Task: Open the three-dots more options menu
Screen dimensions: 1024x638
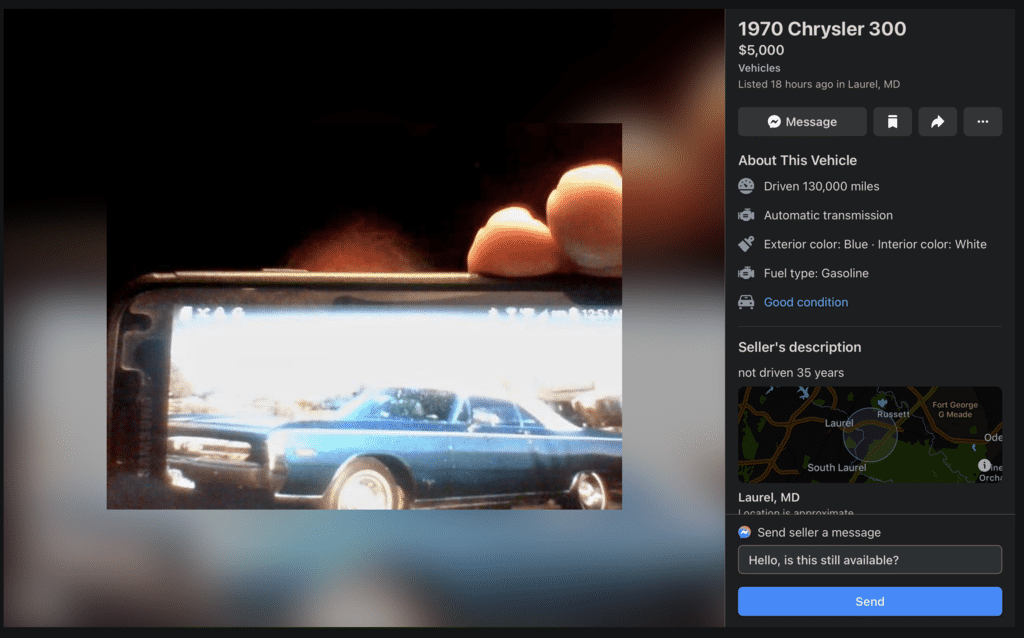Action: click(982, 122)
